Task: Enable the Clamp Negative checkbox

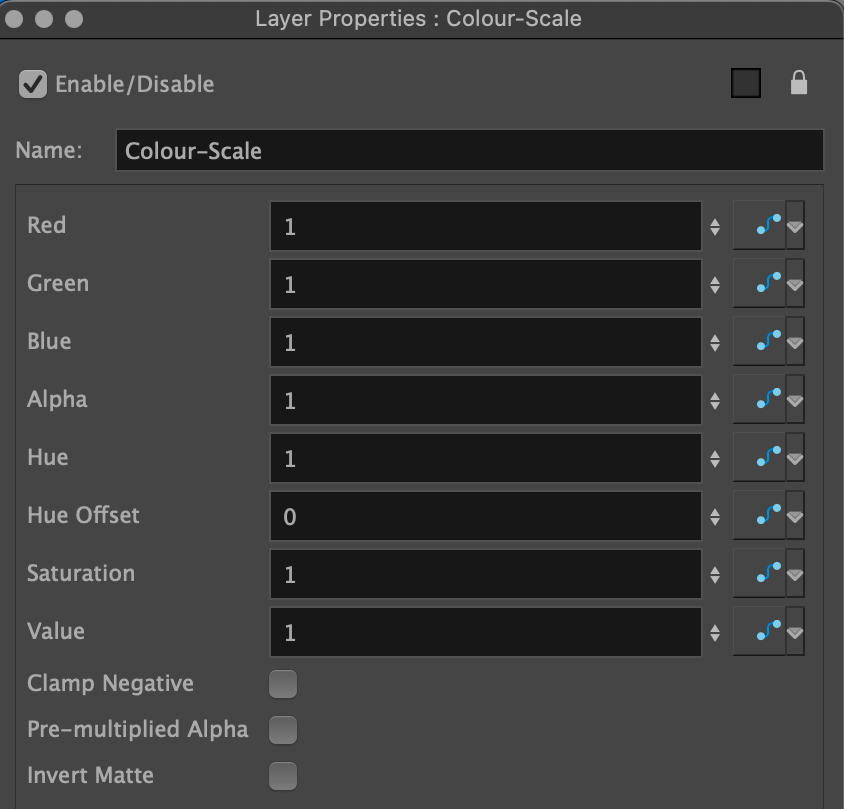Action: click(284, 685)
